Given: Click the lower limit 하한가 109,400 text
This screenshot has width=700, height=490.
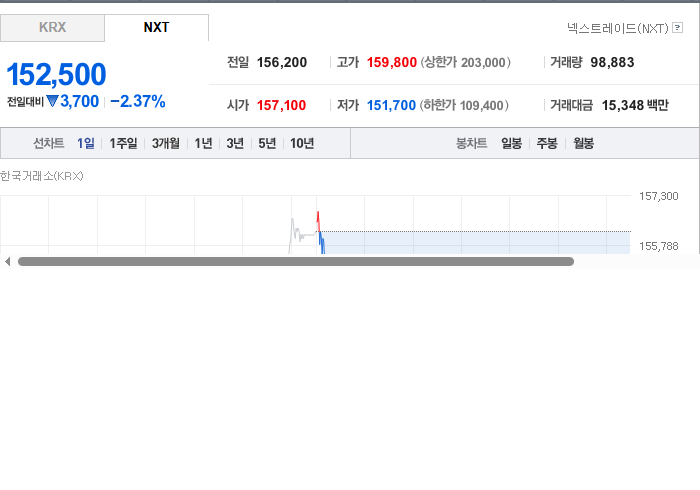Looking at the screenshot, I should (464, 105).
